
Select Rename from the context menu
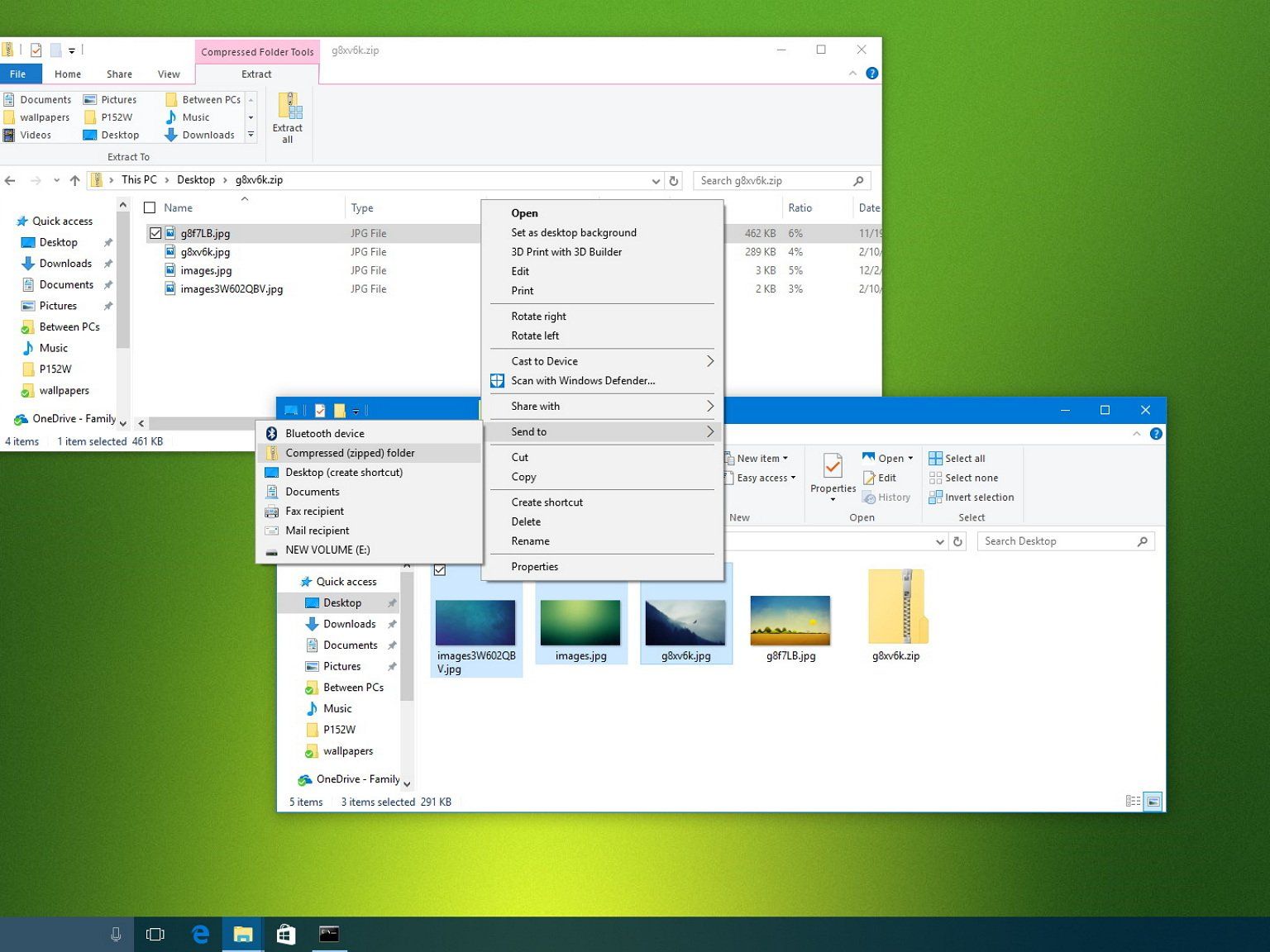(530, 541)
